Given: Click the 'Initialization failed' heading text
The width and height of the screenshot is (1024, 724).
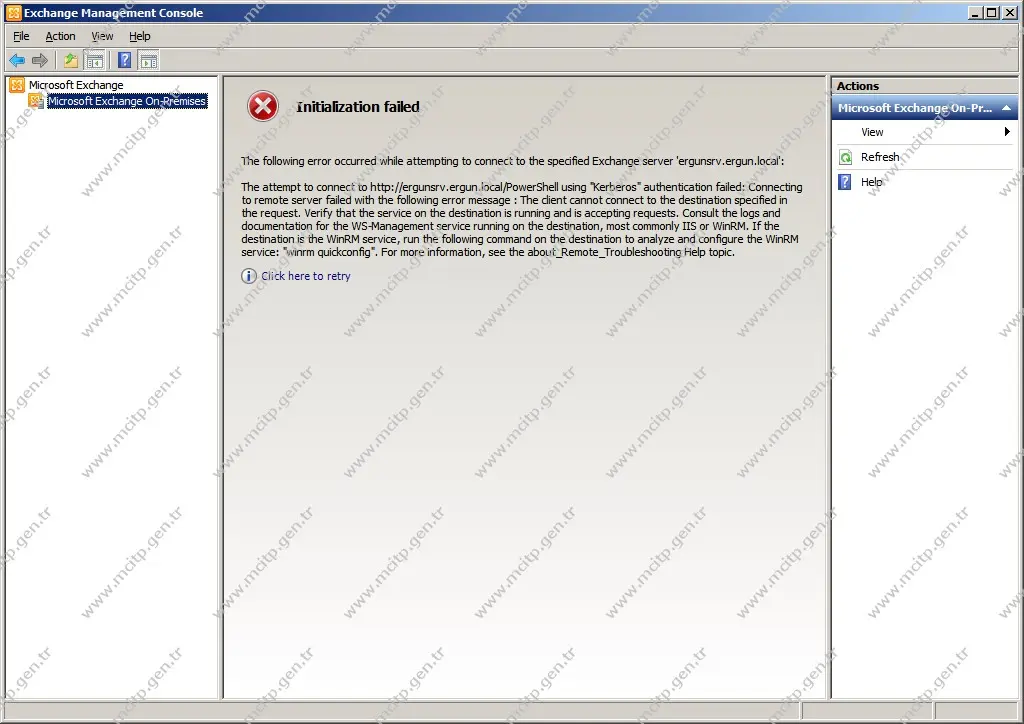Looking at the screenshot, I should pyautogui.click(x=358, y=106).
